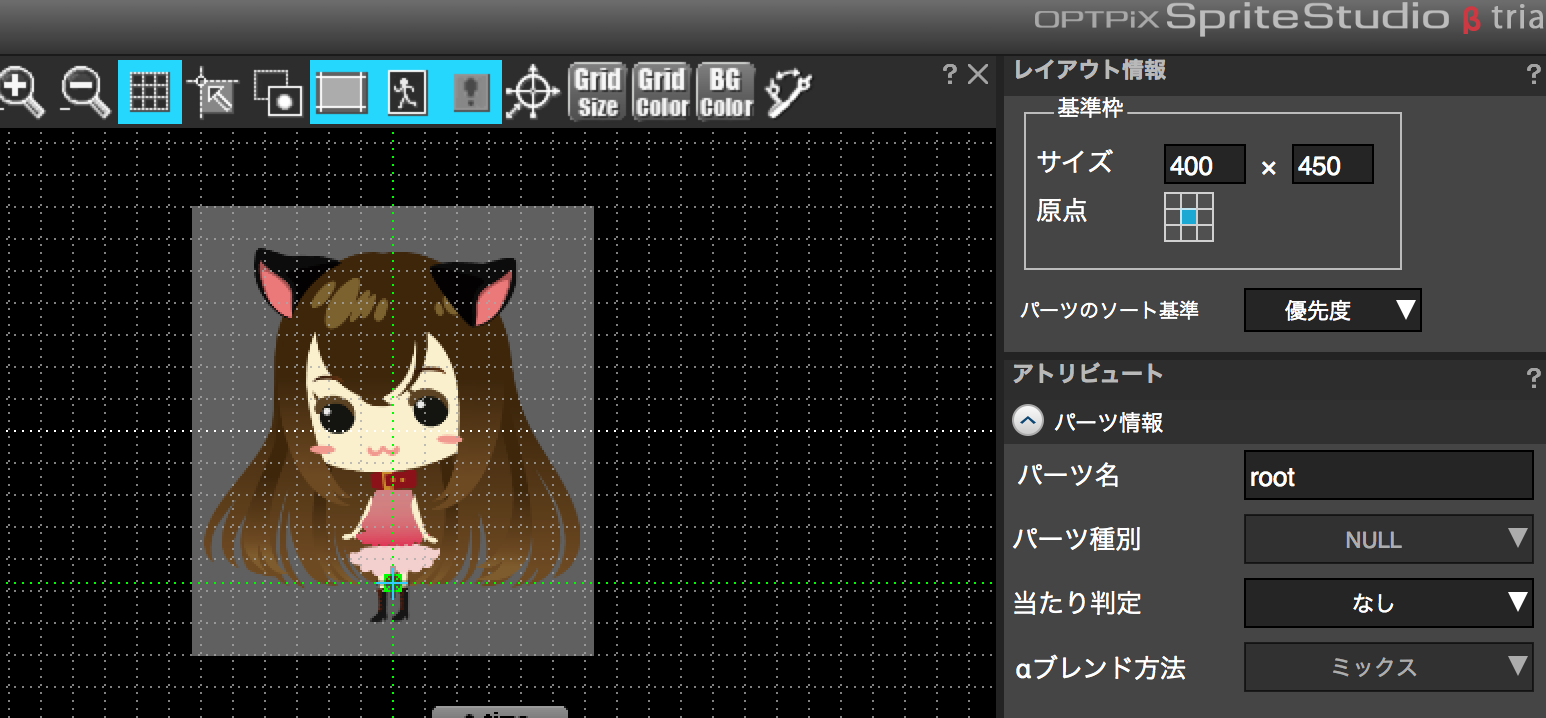Click the overlapping squares selection icon

pos(277,92)
